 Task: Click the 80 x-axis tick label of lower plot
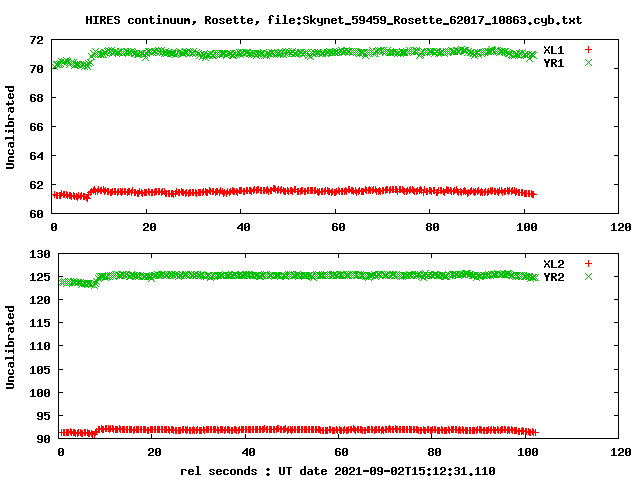tap(435, 452)
